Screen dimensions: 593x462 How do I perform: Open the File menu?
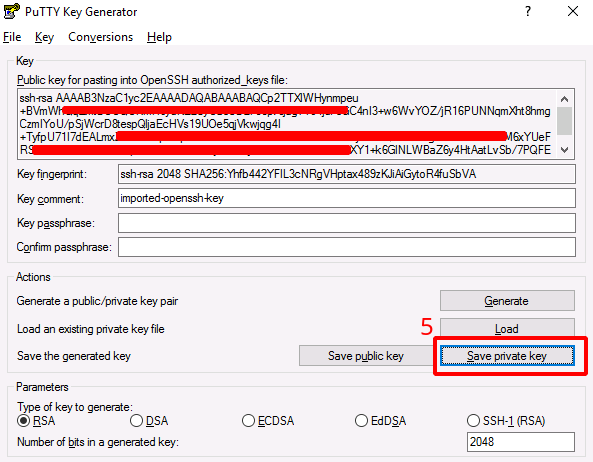pyautogui.click(x=12, y=37)
